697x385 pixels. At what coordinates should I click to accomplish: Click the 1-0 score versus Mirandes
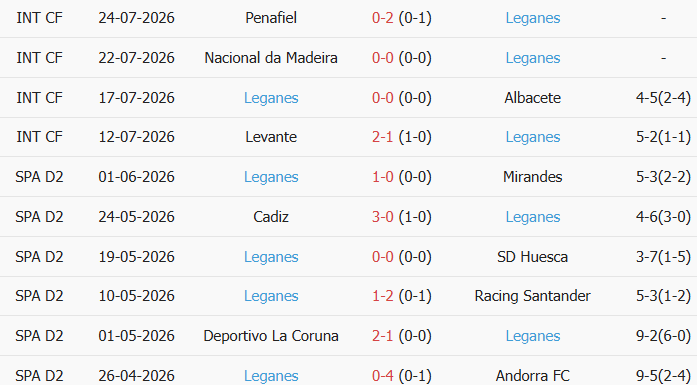point(382,177)
